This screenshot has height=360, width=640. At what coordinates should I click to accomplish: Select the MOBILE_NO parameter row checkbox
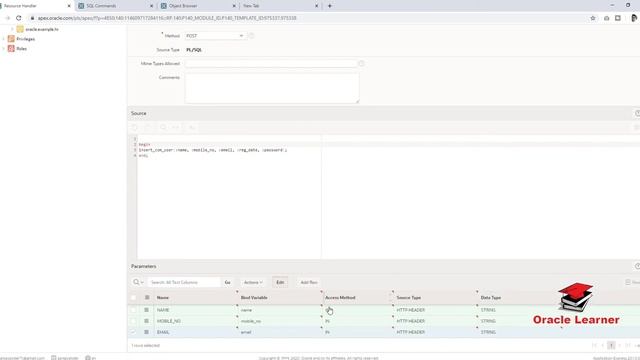coord(133,321)
